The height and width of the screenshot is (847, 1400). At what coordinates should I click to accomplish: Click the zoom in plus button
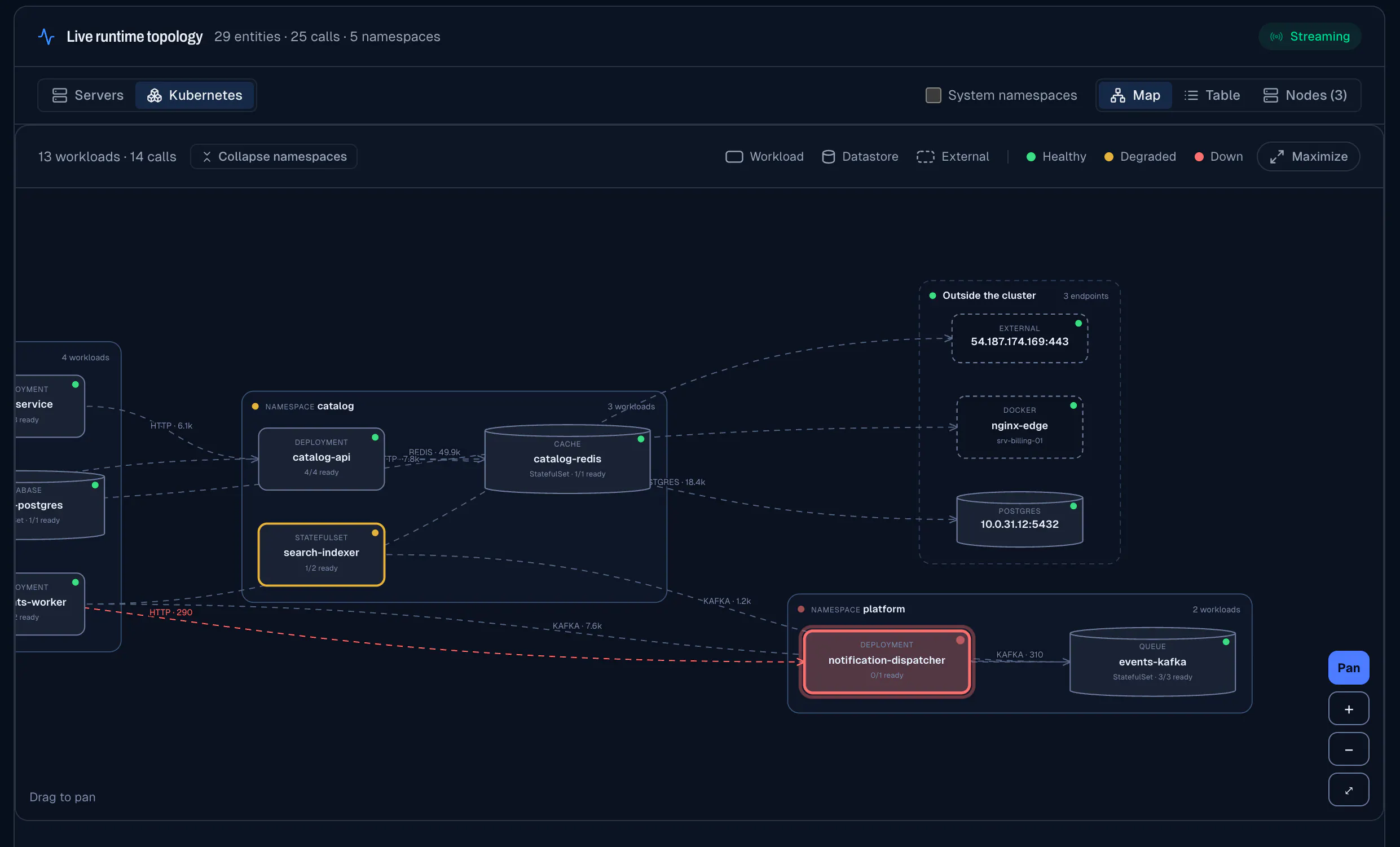[x=1348, y=708]
